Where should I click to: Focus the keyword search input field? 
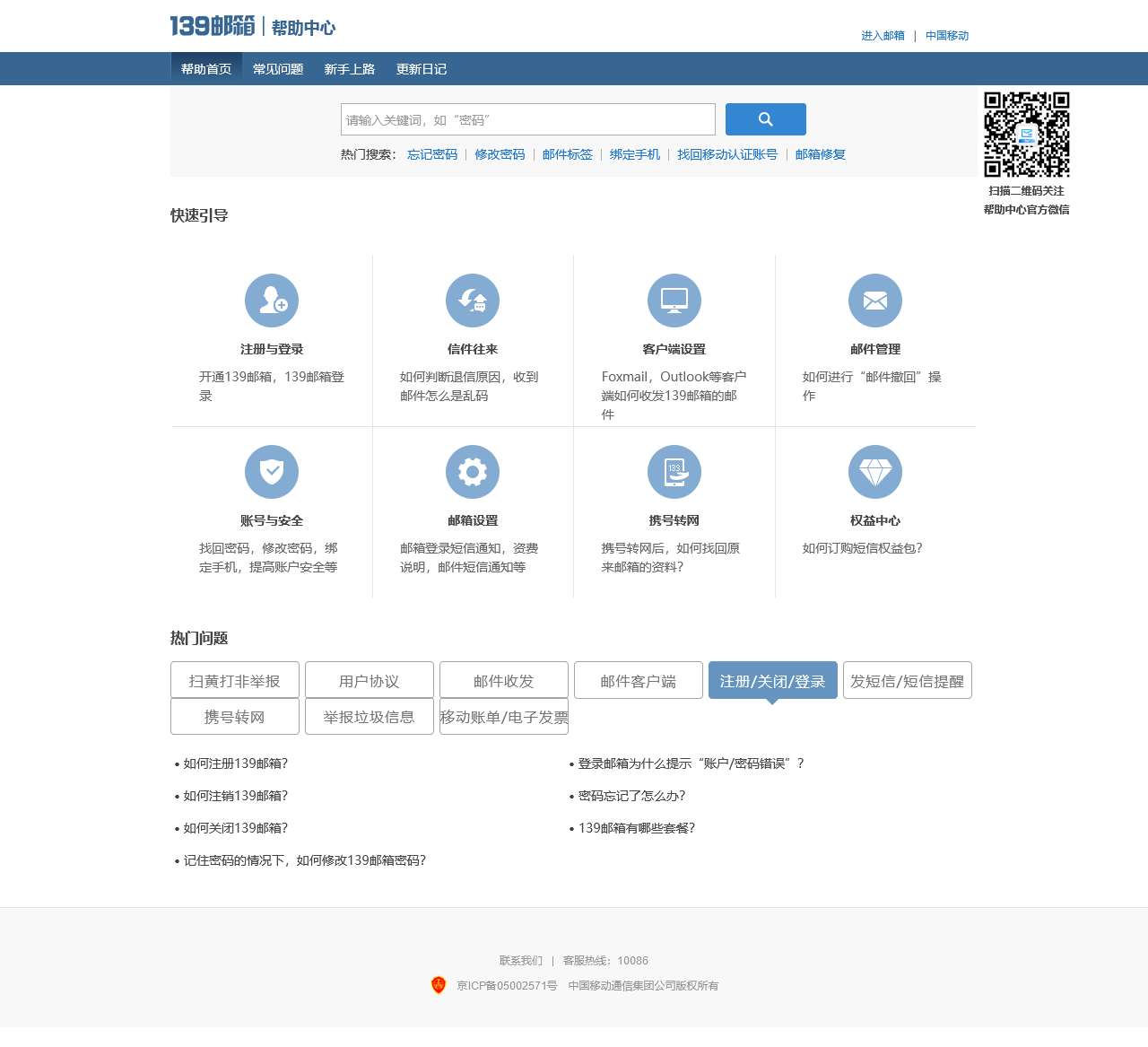pos(528,119)
